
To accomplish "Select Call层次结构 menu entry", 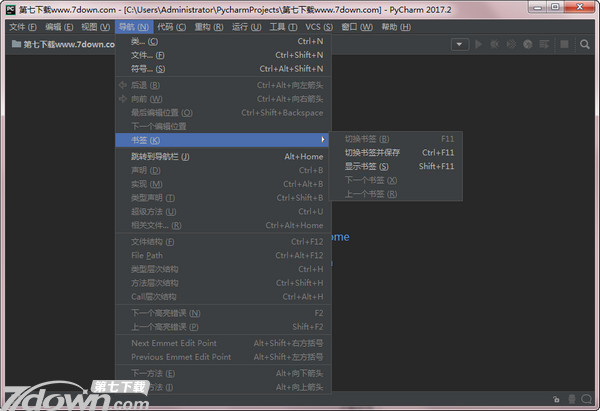I will pos(223,297).
